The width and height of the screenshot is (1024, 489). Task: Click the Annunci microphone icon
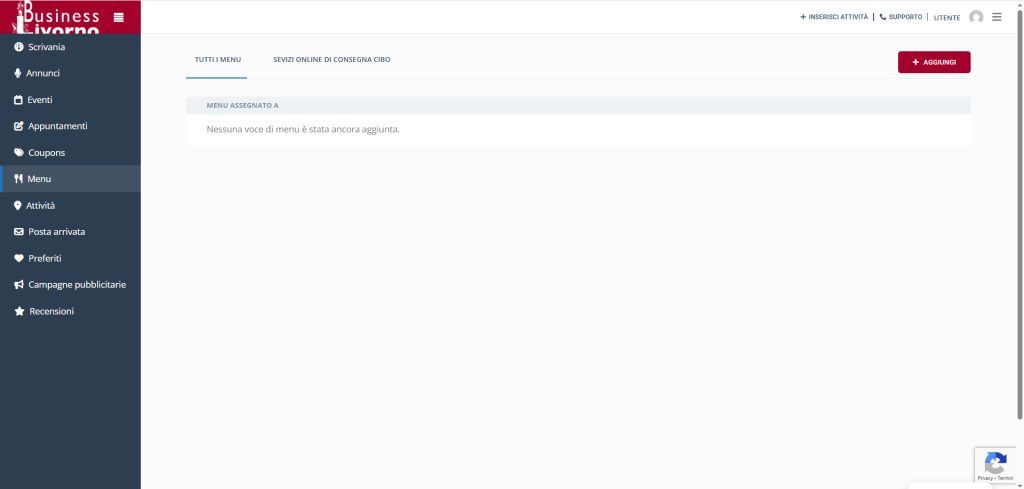(x=18, y=73)
